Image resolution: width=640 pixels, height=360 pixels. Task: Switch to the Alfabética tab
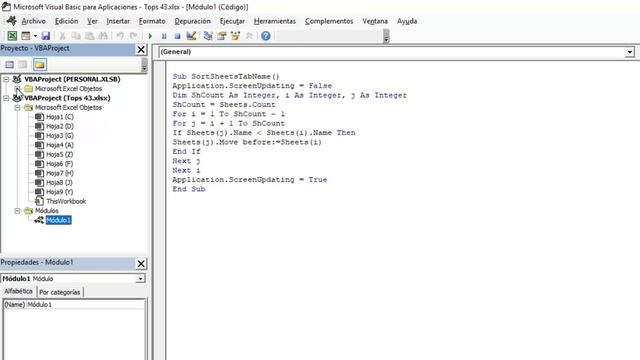18,291
